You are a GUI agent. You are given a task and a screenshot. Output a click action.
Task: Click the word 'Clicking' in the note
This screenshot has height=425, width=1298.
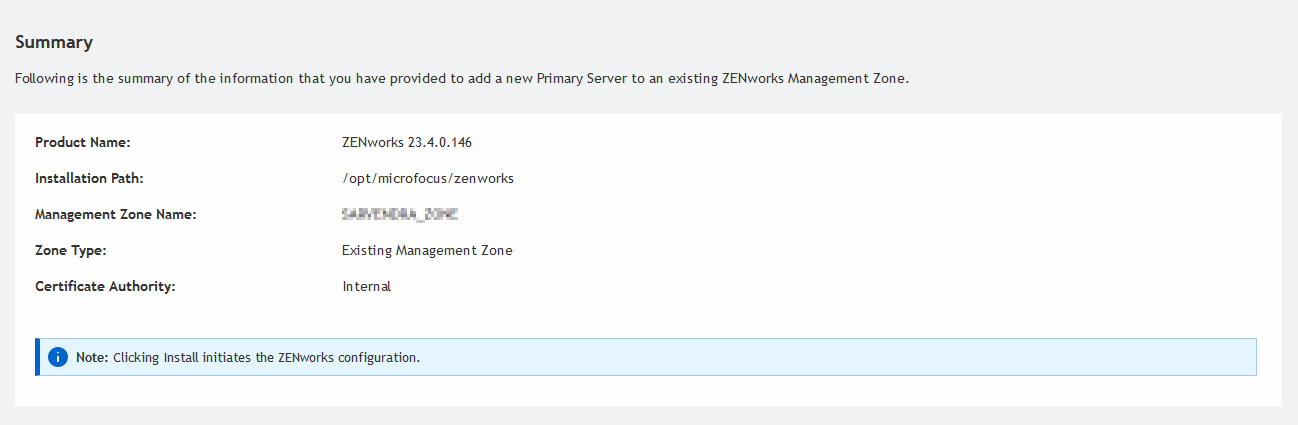tap(136, 357)
